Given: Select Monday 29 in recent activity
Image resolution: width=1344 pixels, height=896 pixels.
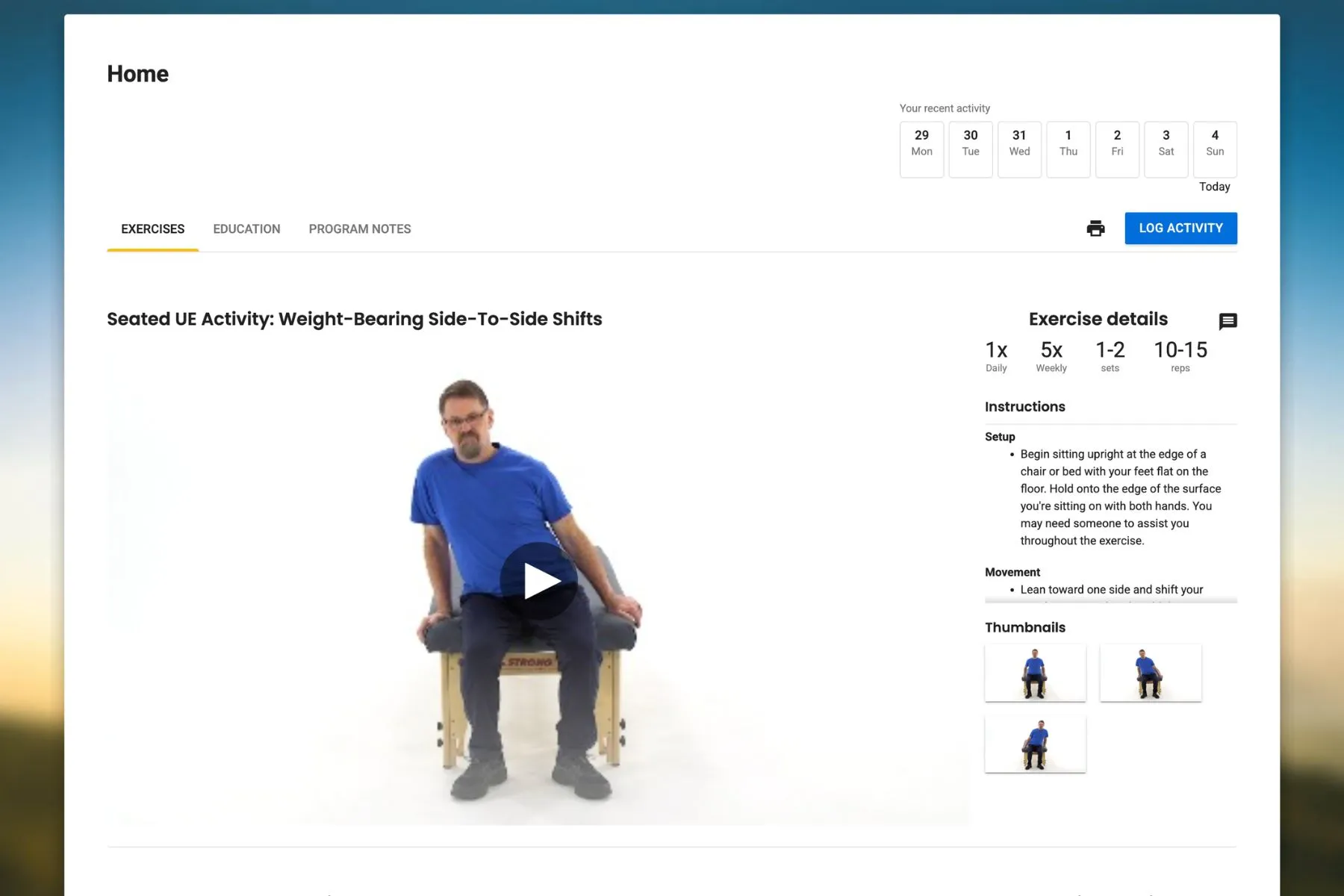Looking at the screenshot, I should [921, 149].
